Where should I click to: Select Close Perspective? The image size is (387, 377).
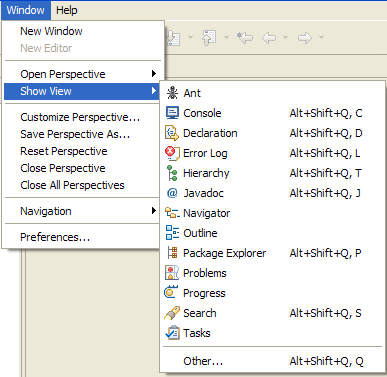pos(83,168)
